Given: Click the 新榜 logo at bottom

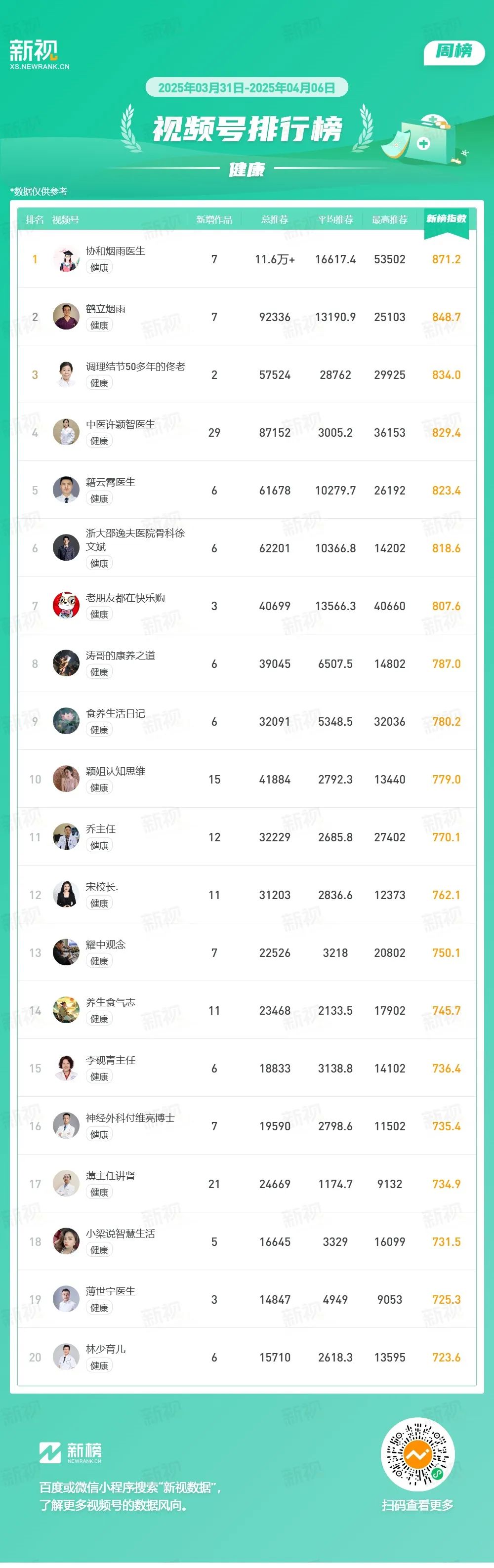Looking at the screenshot, I should [x=71, y=1452].
